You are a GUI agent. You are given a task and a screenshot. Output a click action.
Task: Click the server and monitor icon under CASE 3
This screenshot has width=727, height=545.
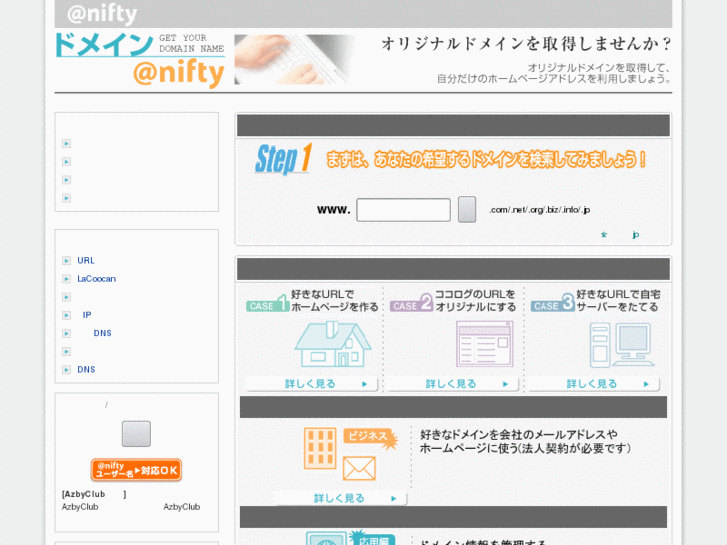[622, 345]
